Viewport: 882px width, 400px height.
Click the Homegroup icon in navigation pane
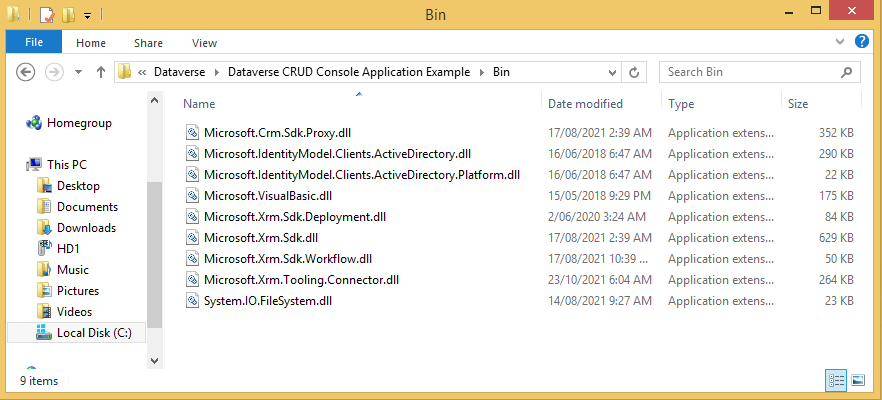[34, 123]
